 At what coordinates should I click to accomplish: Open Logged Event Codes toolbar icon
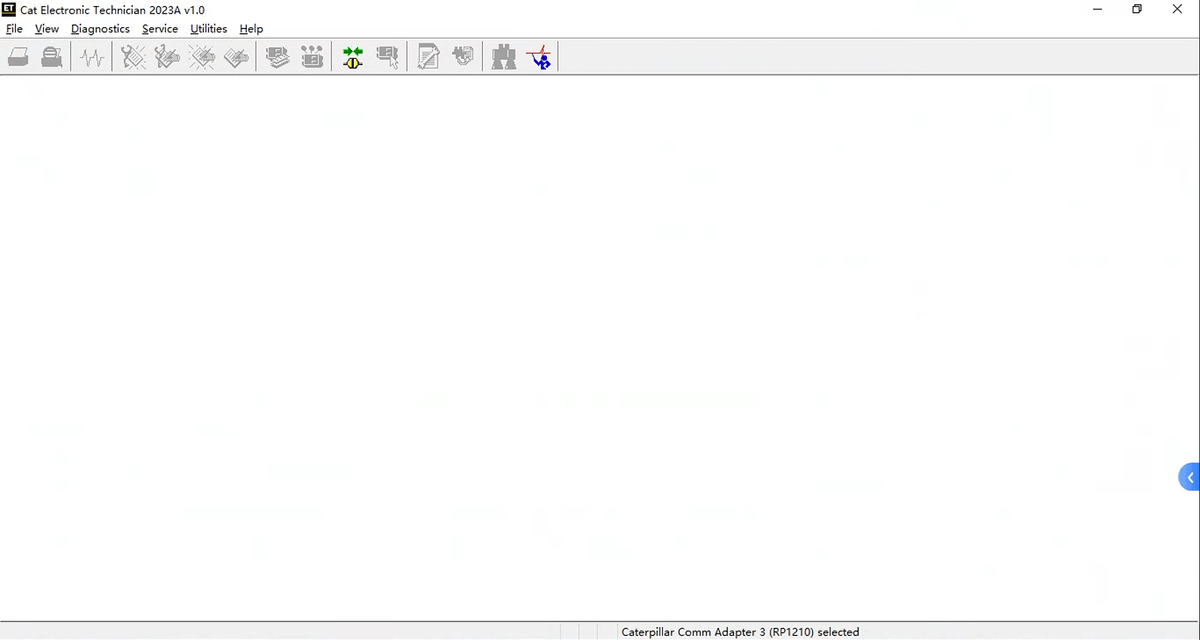click(236, 58)
